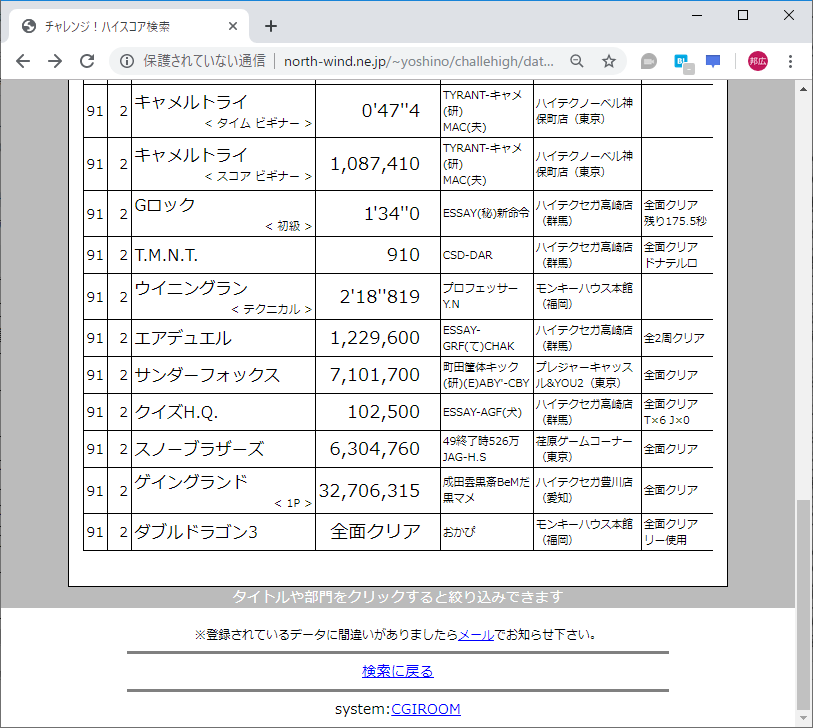Click the forward navigation arrow
This screenshot has width=813, height=728.
point(55,60)
